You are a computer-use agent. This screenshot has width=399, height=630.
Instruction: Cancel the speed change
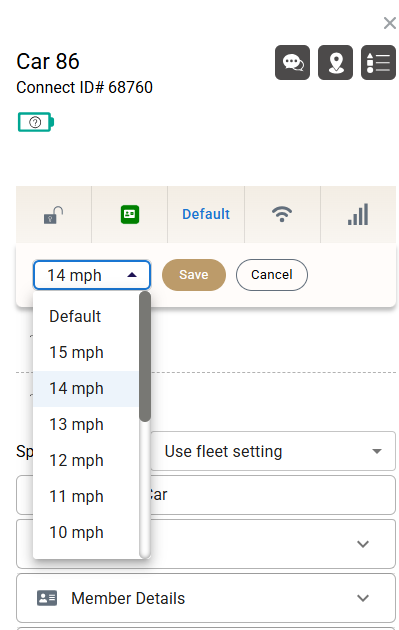pos(272,275)
